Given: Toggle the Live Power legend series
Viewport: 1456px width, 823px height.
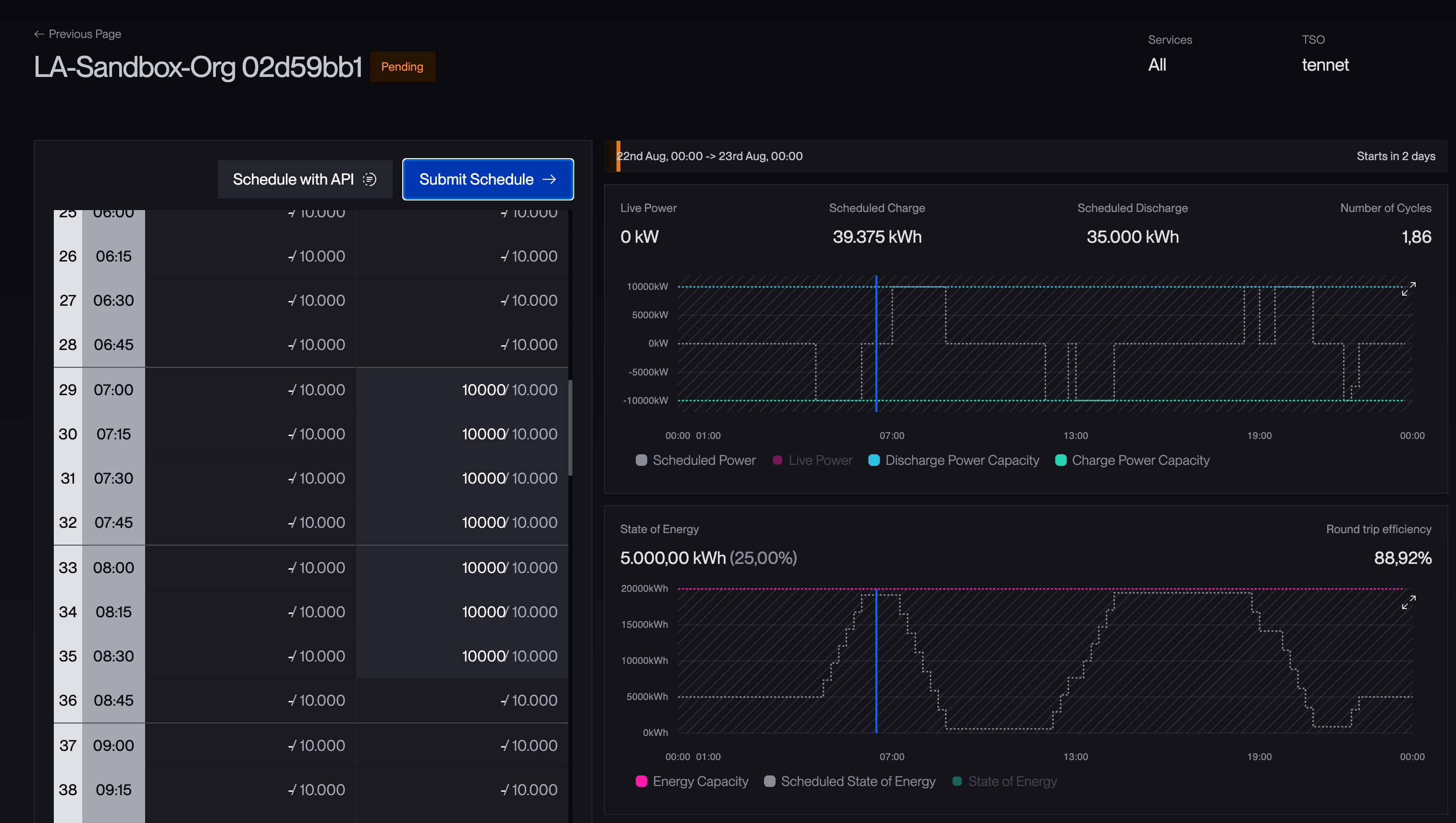Looking at the screenshot, I should point(812,461).
